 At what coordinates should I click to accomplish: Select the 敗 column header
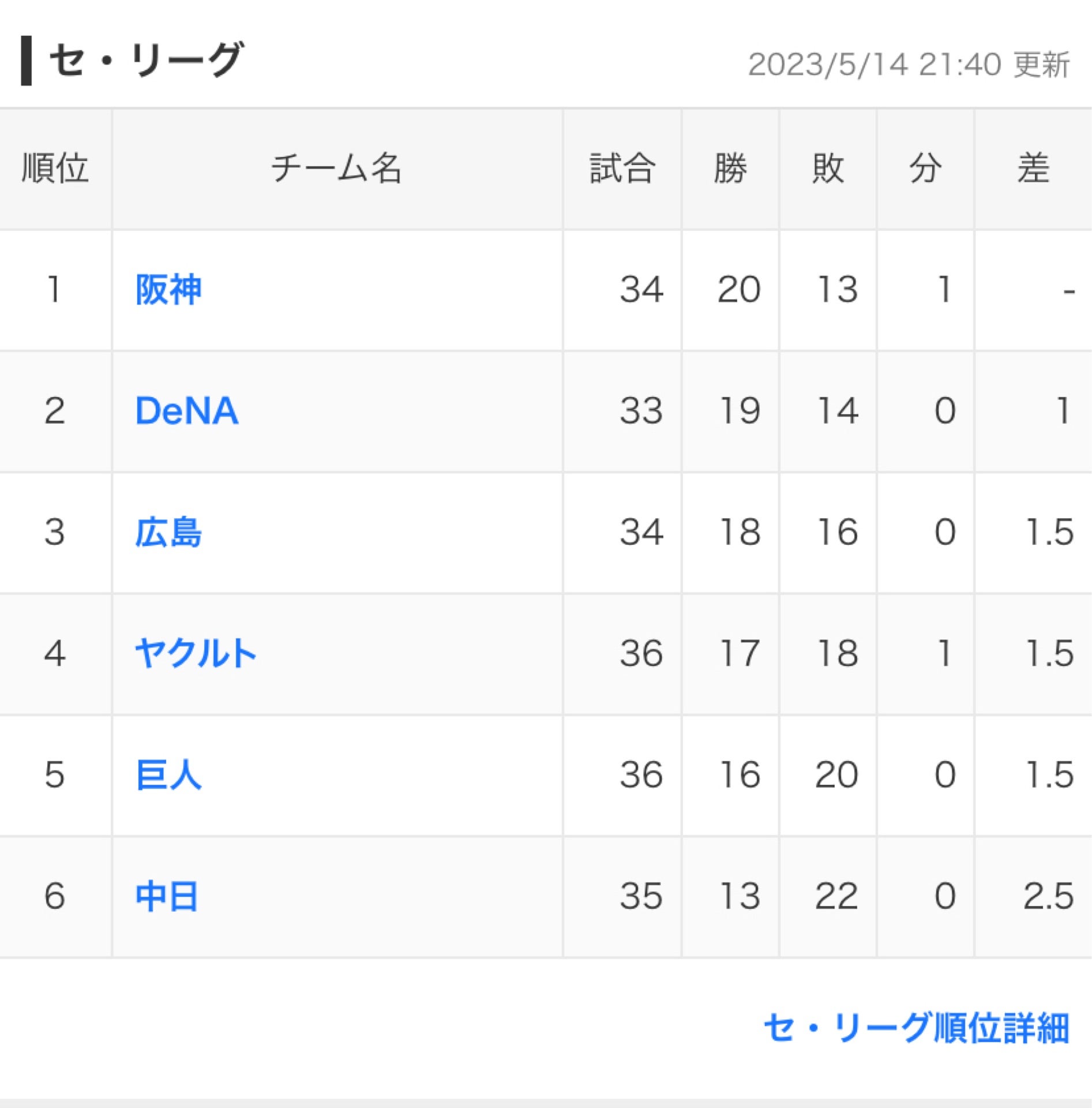pyautogui.click(x=828, y=169)
